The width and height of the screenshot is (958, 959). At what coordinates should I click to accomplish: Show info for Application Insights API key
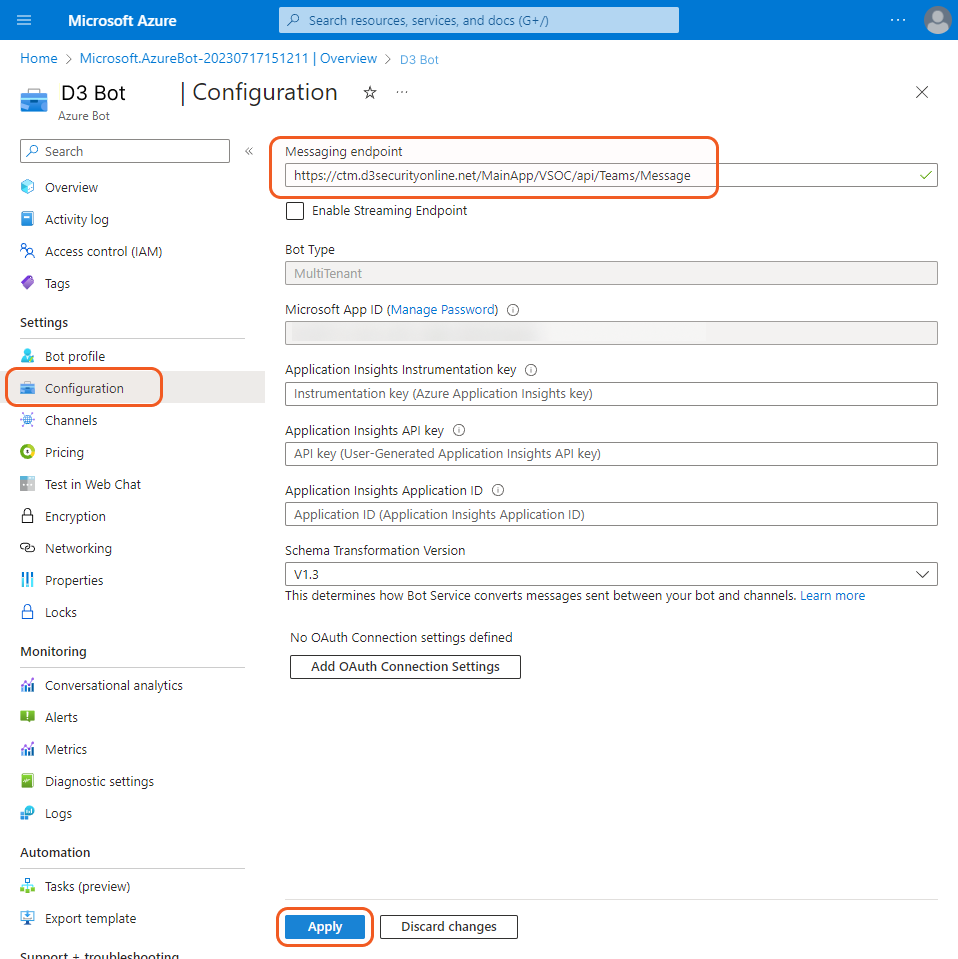(459, 431)
